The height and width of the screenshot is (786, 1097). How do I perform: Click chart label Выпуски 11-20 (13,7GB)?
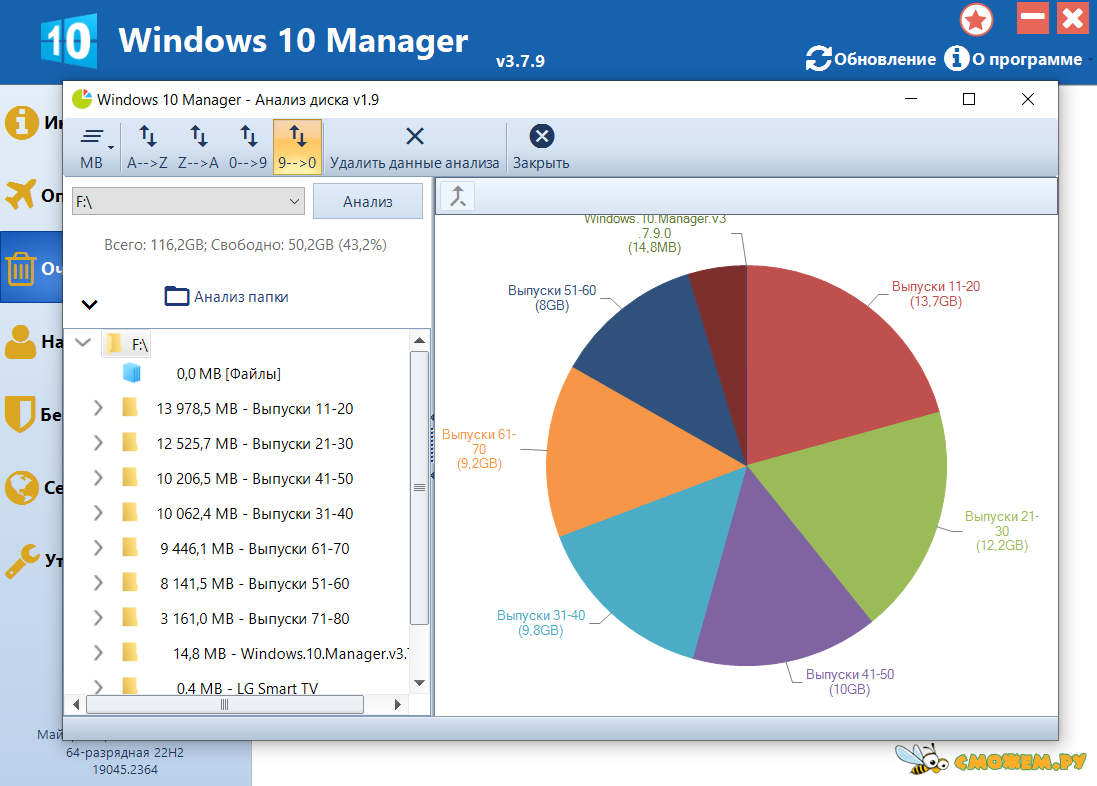tap(935, 294)
